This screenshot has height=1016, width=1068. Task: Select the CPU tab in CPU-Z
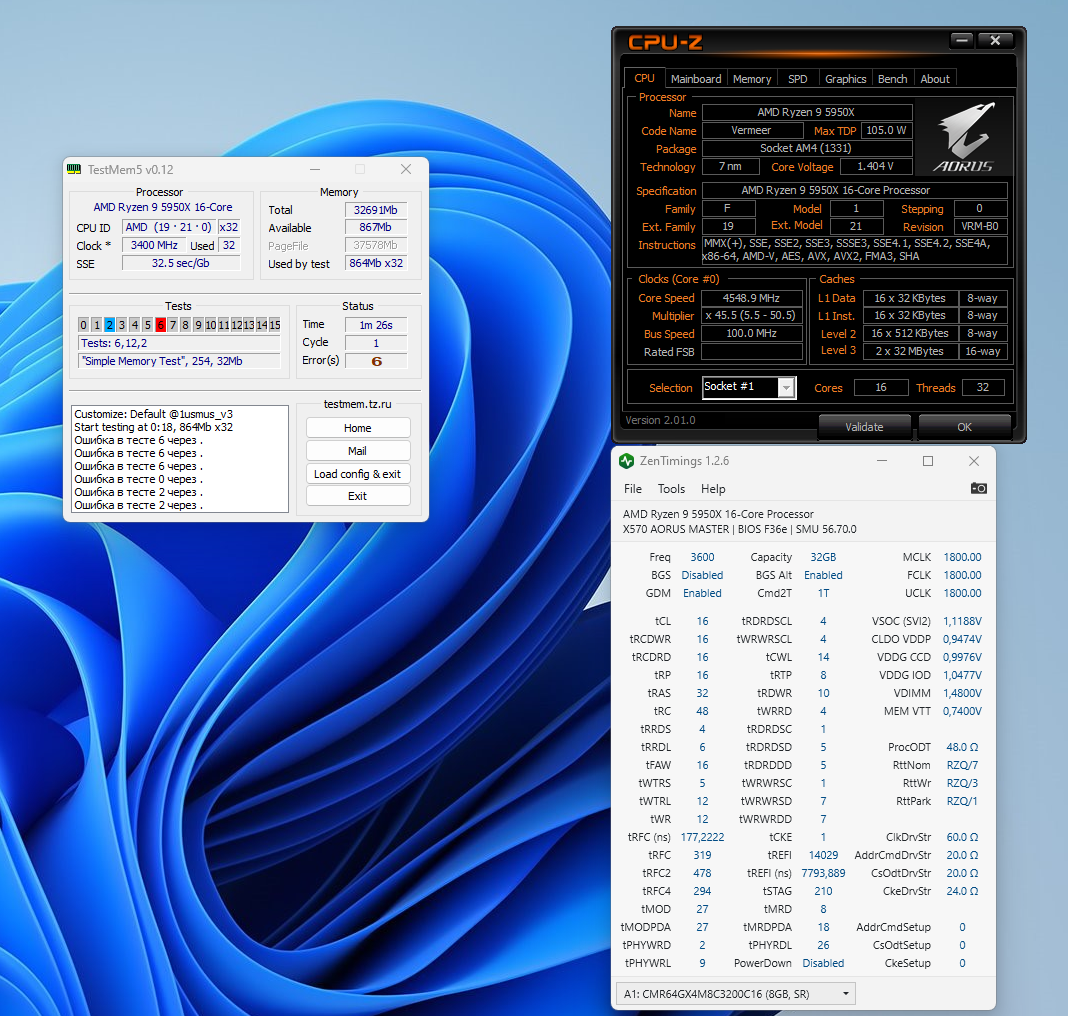644,78
